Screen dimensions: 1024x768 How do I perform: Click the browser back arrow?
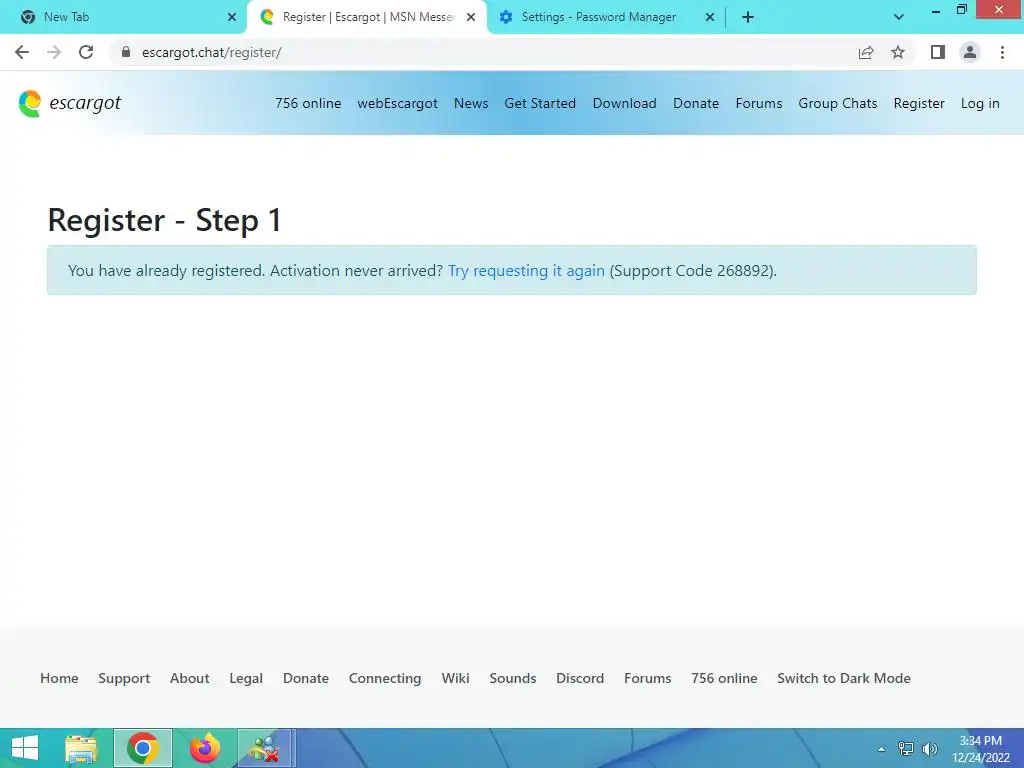click(x=22, y=52)
